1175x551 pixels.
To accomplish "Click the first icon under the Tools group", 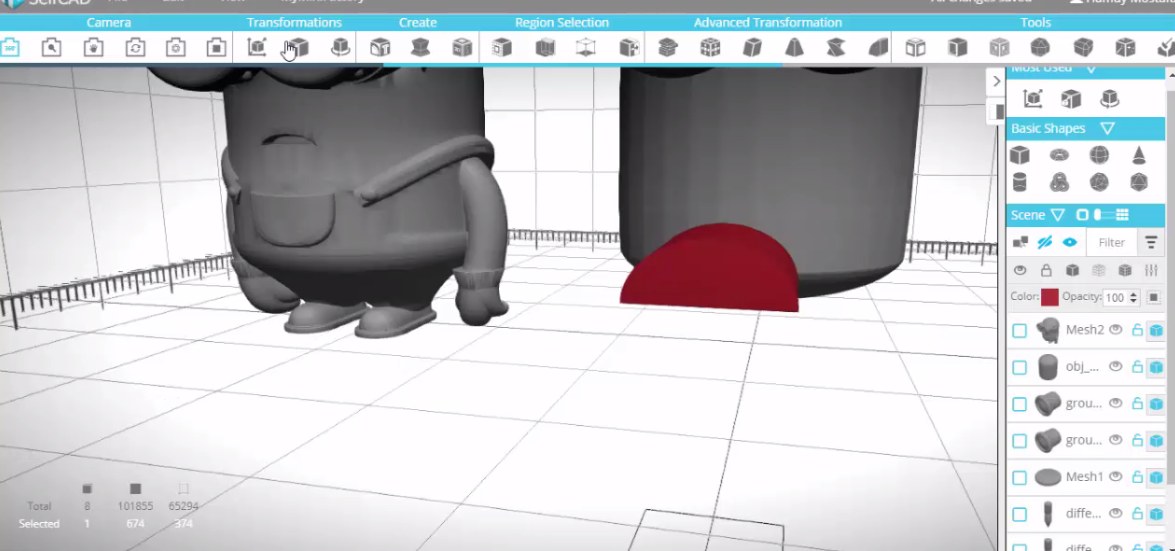I will pos(915,48).
